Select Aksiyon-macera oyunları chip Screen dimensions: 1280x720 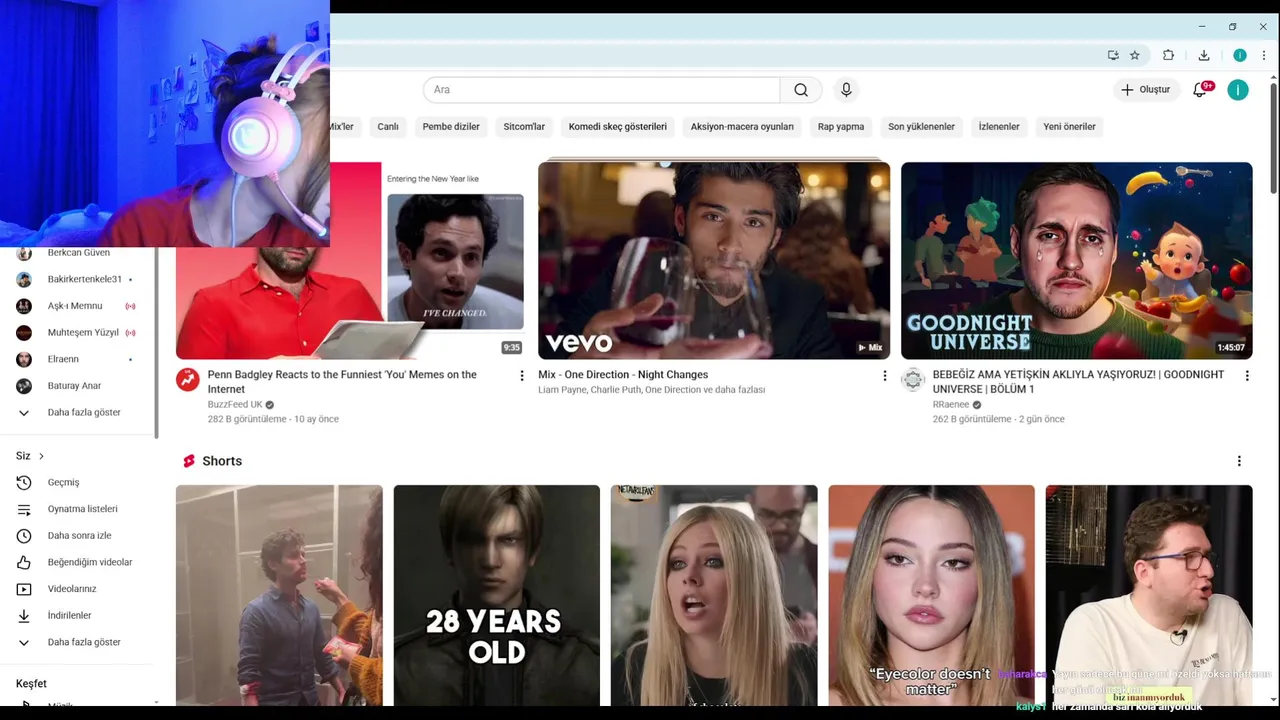742,127
